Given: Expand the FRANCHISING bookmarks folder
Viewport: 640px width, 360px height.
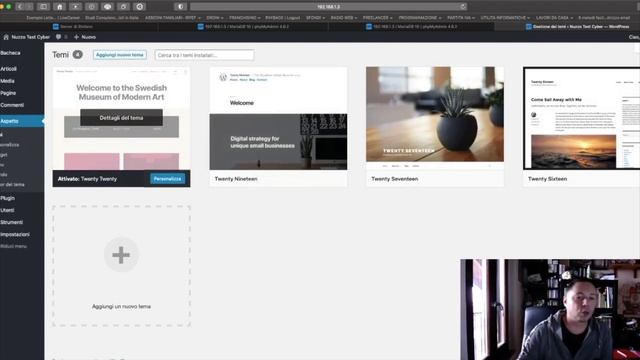Looking at the screenshot, I should click(x=244, y=18).
